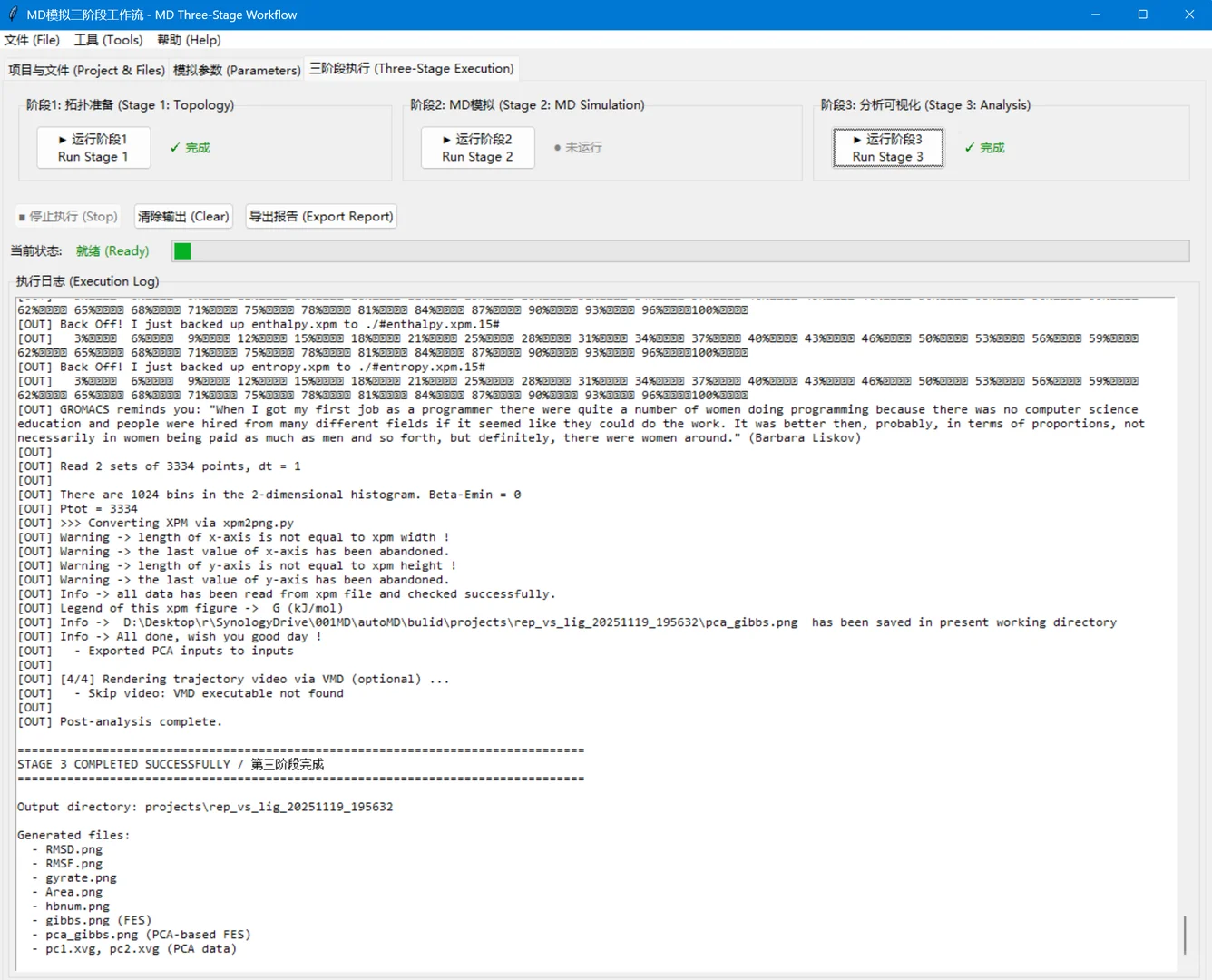Click the 执行日志 (Execution Log) label
1212x980 pixels.
click(x=87, y=281)
